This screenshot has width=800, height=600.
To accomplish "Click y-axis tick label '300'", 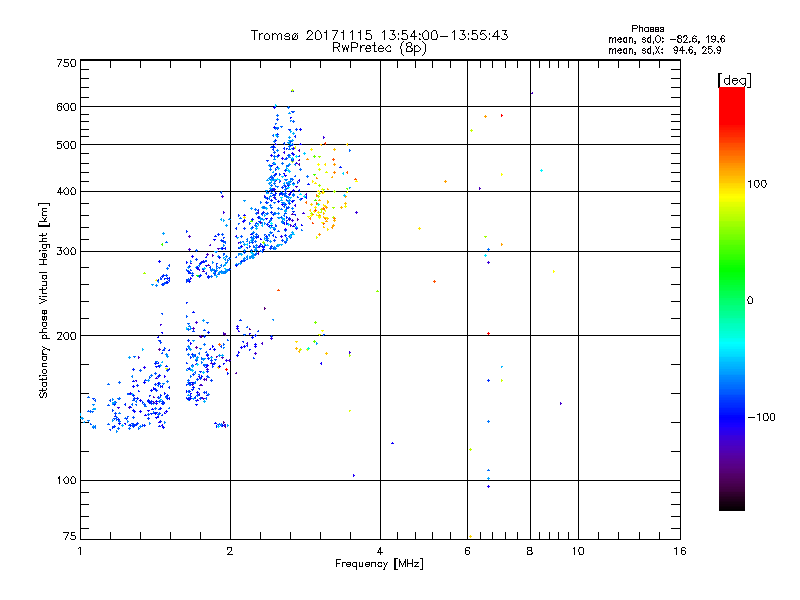I will click(x=66, y=252).
